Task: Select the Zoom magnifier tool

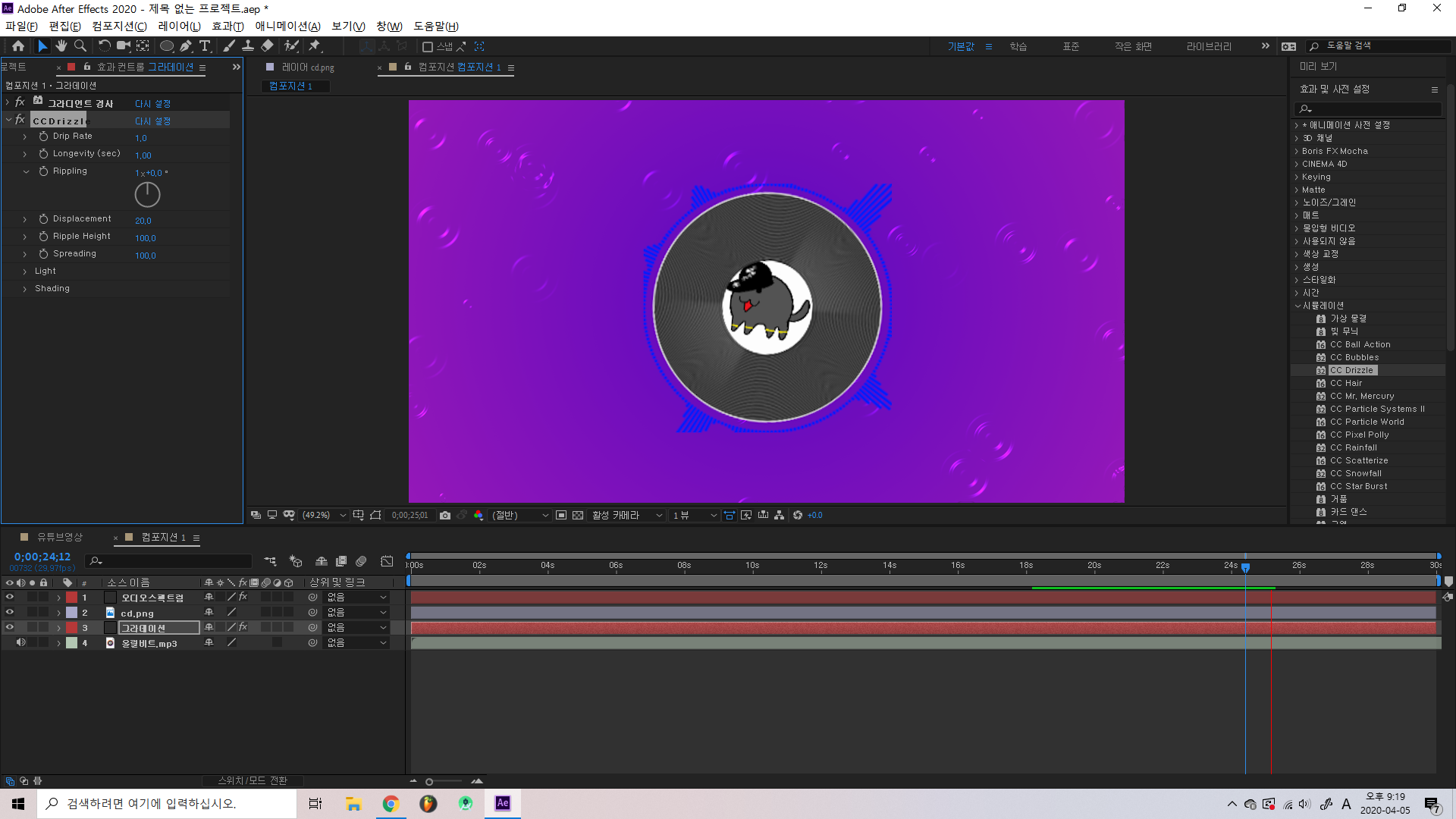Action: point(80,46)
